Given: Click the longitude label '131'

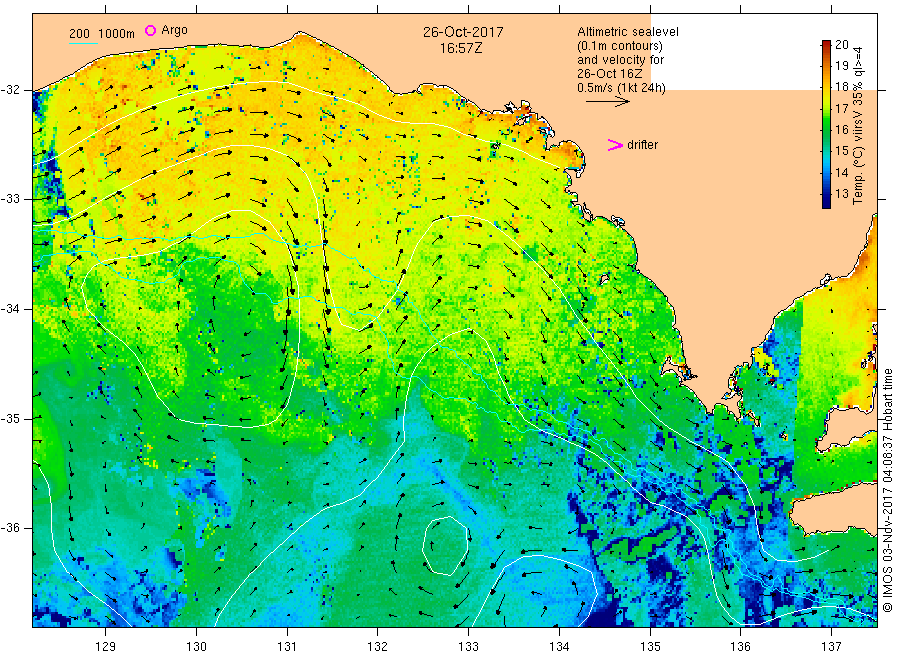Looking at the screenshot, I should 287,647.
